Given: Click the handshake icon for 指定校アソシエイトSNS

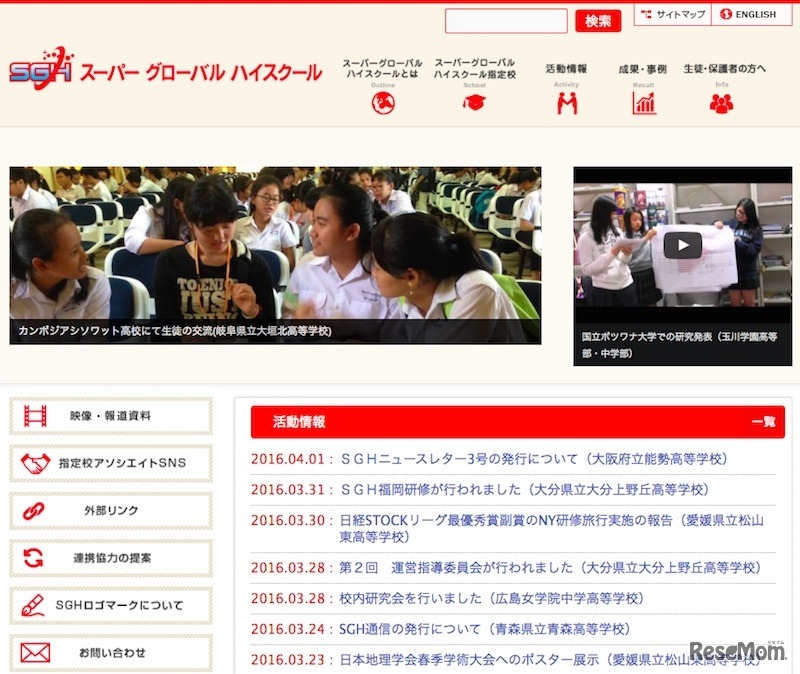Looking at the screenshot, I should pos(36,464).
